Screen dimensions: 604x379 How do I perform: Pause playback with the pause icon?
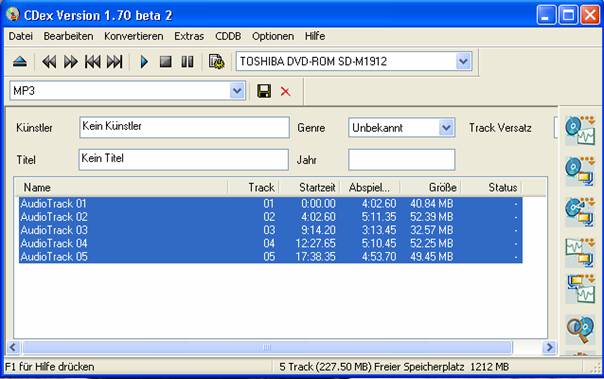point(188,62)
